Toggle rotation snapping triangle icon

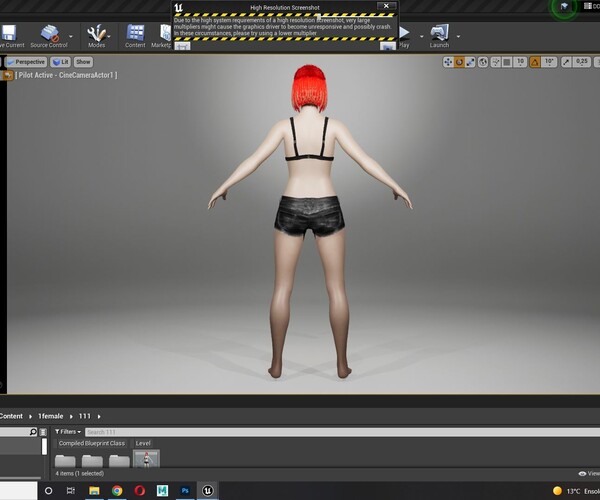(535, 62)
